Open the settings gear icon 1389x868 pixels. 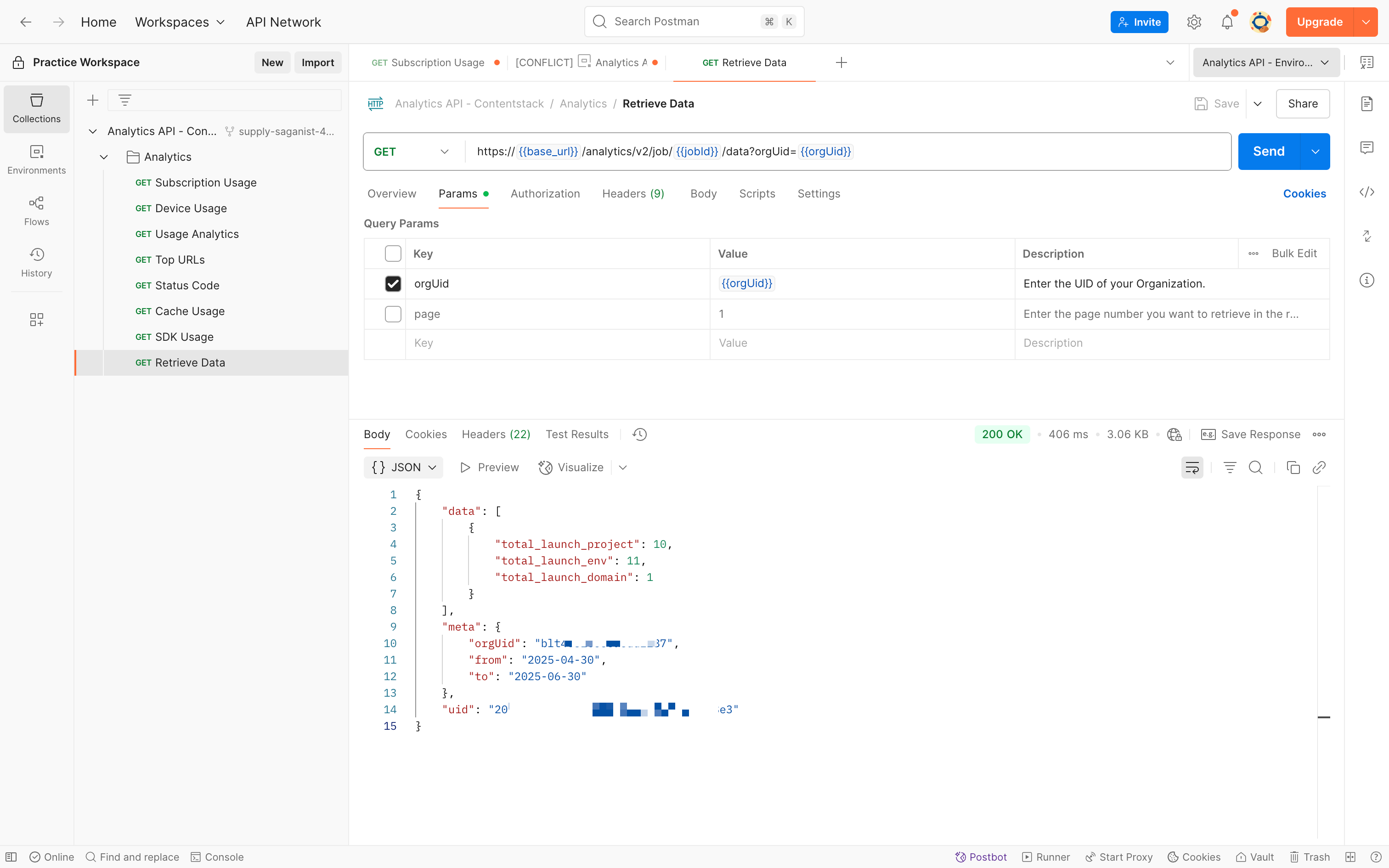[x=1194, y=22]
